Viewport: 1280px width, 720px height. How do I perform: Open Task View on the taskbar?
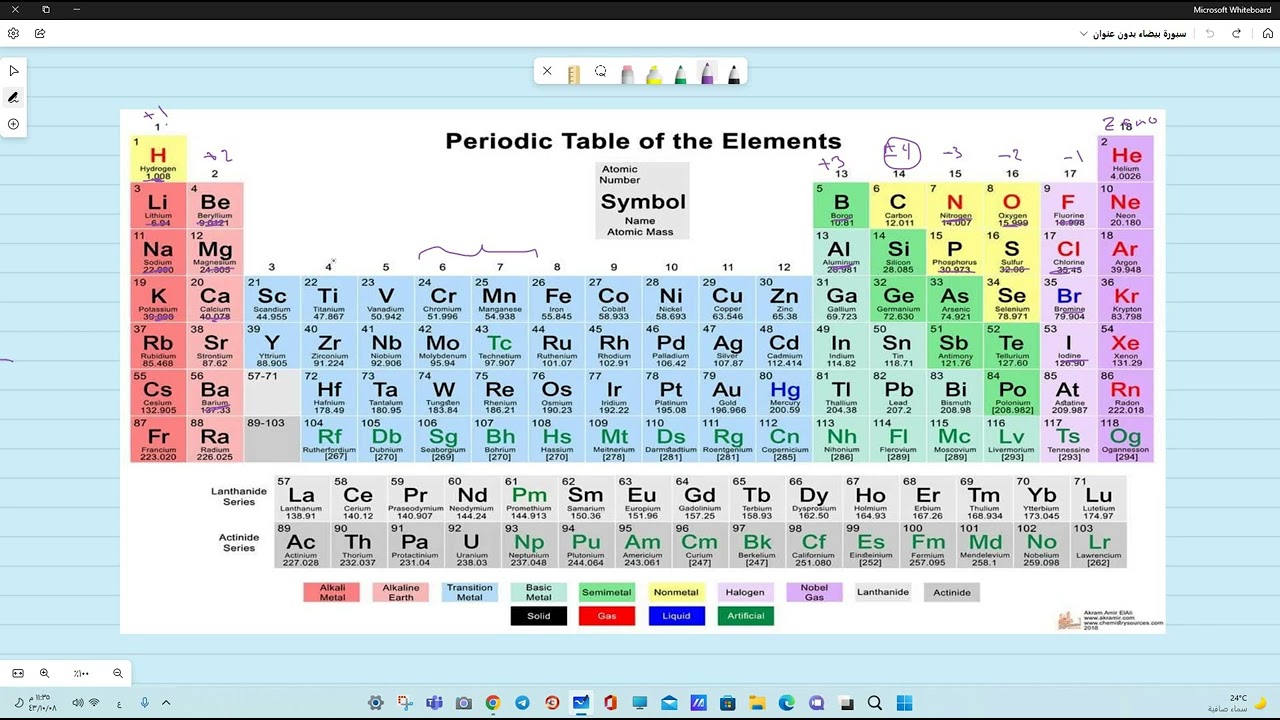click(846, 703)
